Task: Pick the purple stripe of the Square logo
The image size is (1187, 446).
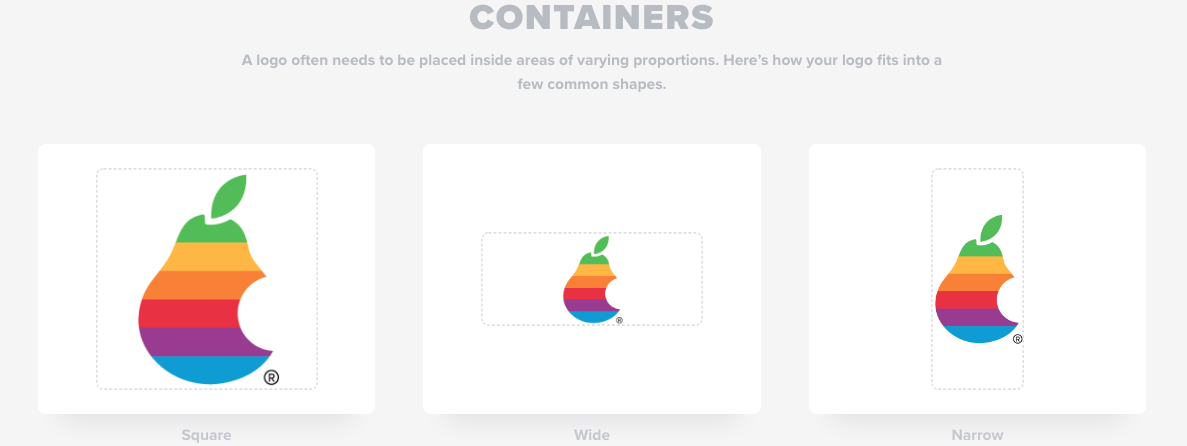Action: coord(195,341)
